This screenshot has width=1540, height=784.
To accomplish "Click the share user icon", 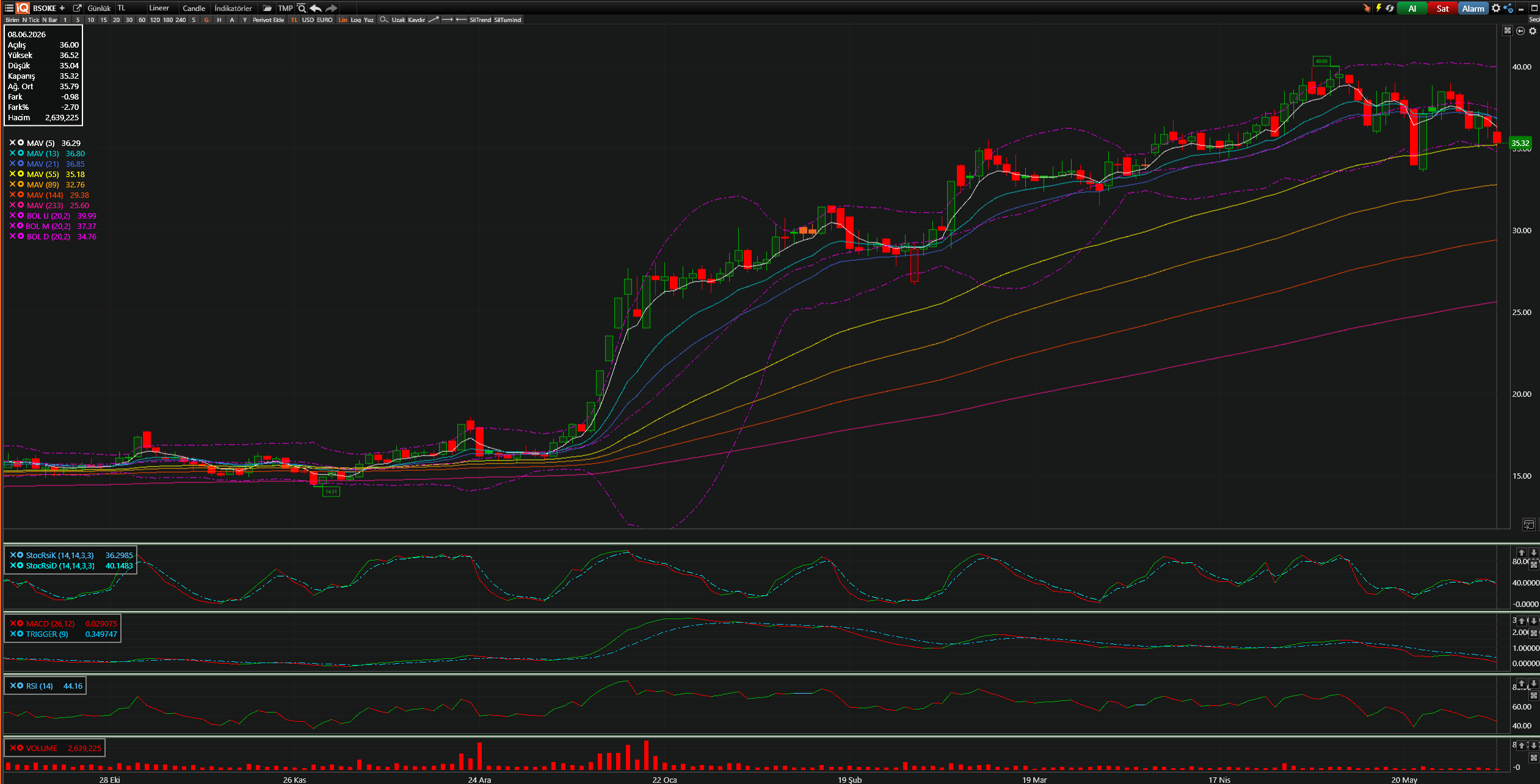I will 1508,8.
